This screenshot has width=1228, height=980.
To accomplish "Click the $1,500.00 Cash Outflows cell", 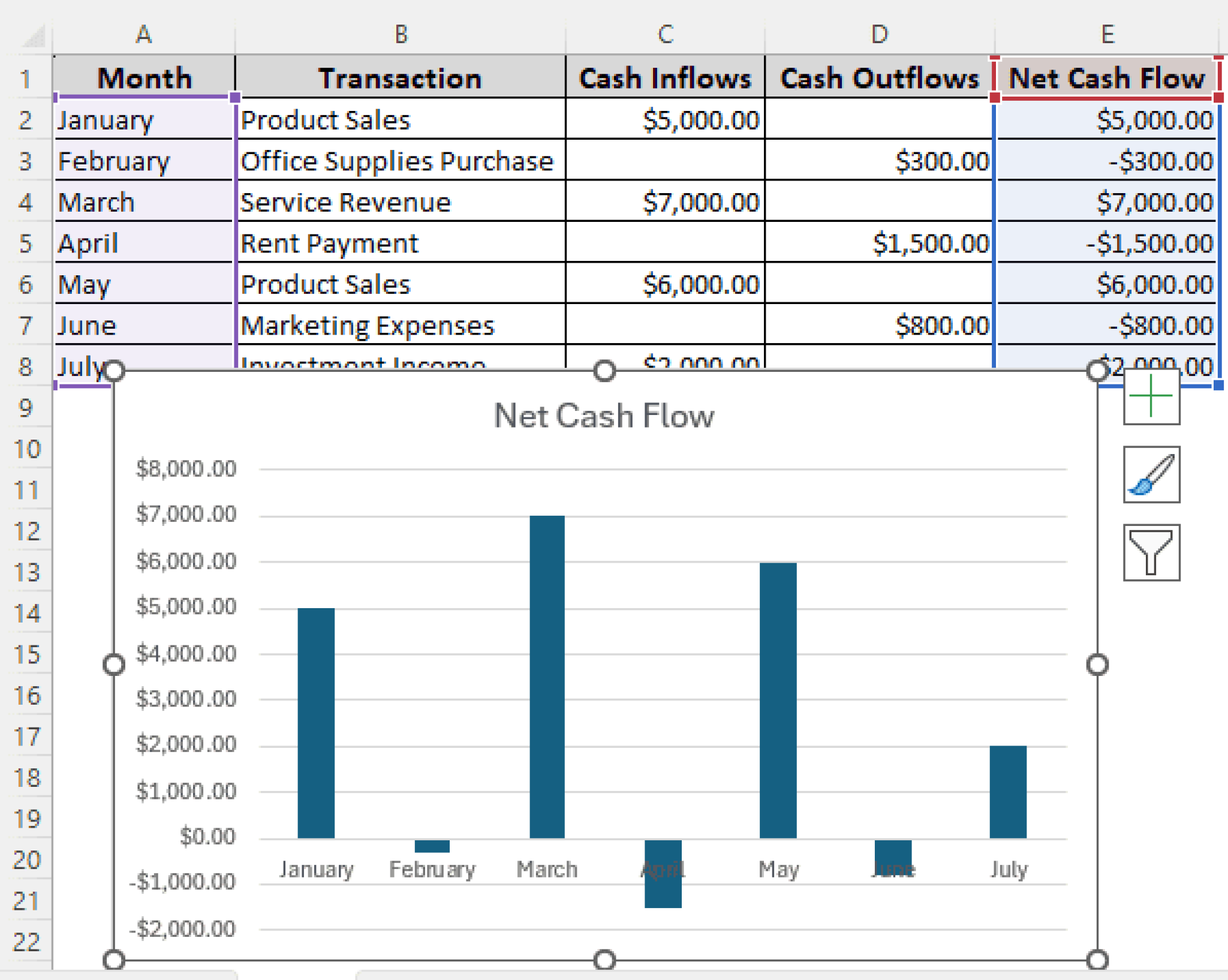I will 879,243.
